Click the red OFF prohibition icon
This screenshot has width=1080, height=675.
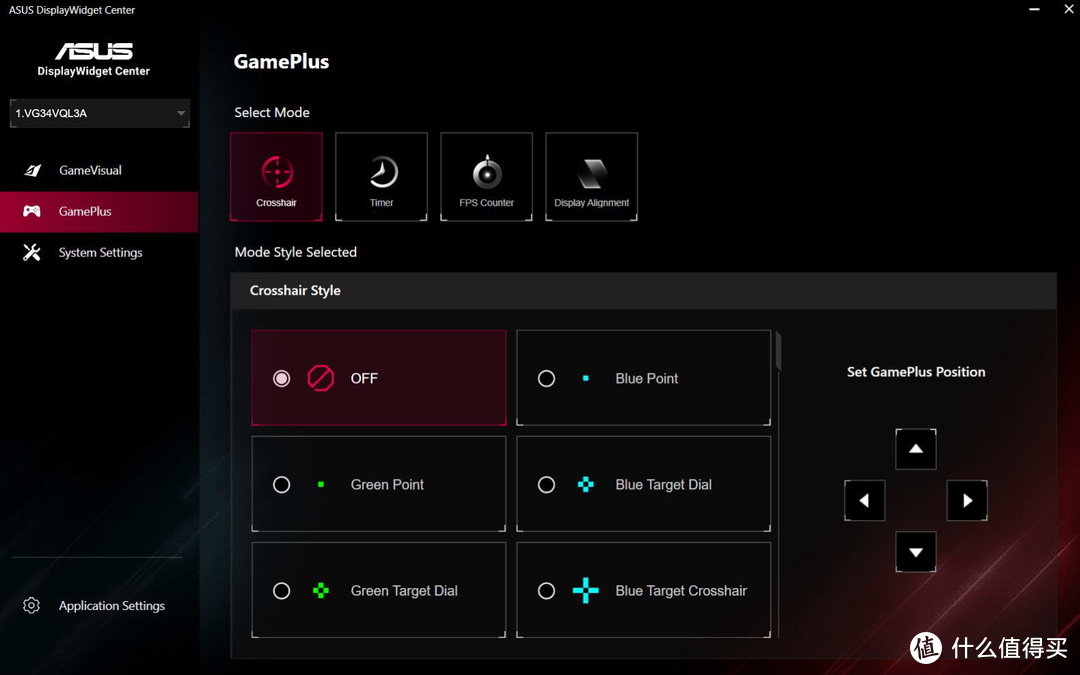(x=320, y=378)
